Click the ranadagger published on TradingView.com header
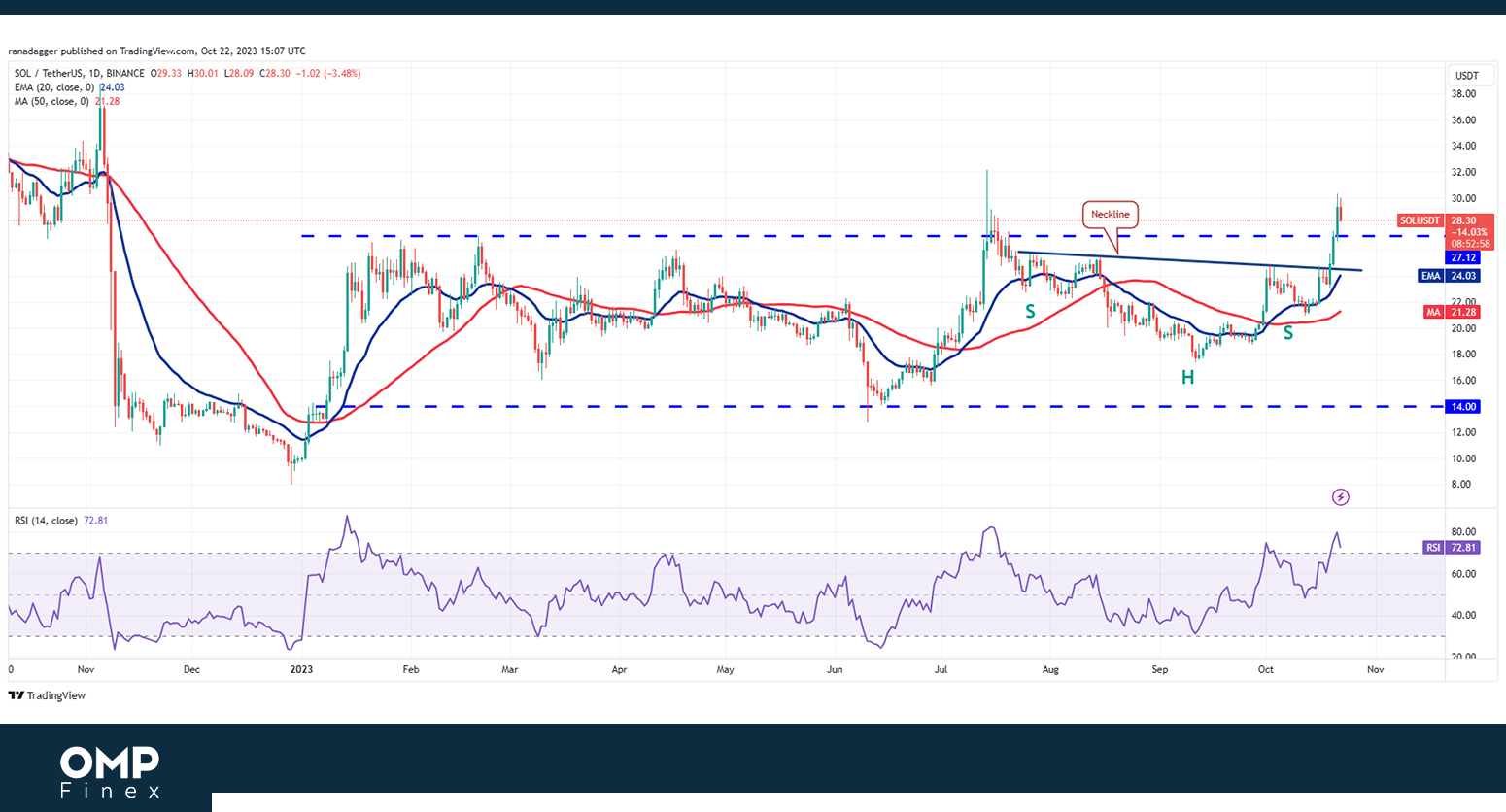 [x=156, y=51]
